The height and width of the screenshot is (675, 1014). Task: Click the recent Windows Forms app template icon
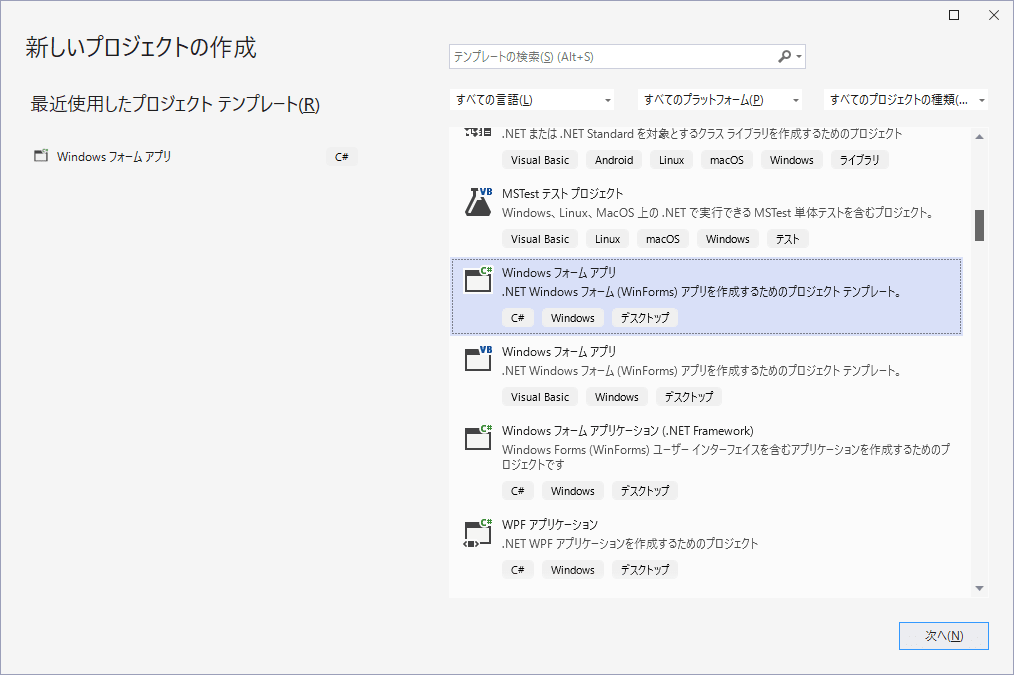(x=41, y=156)
